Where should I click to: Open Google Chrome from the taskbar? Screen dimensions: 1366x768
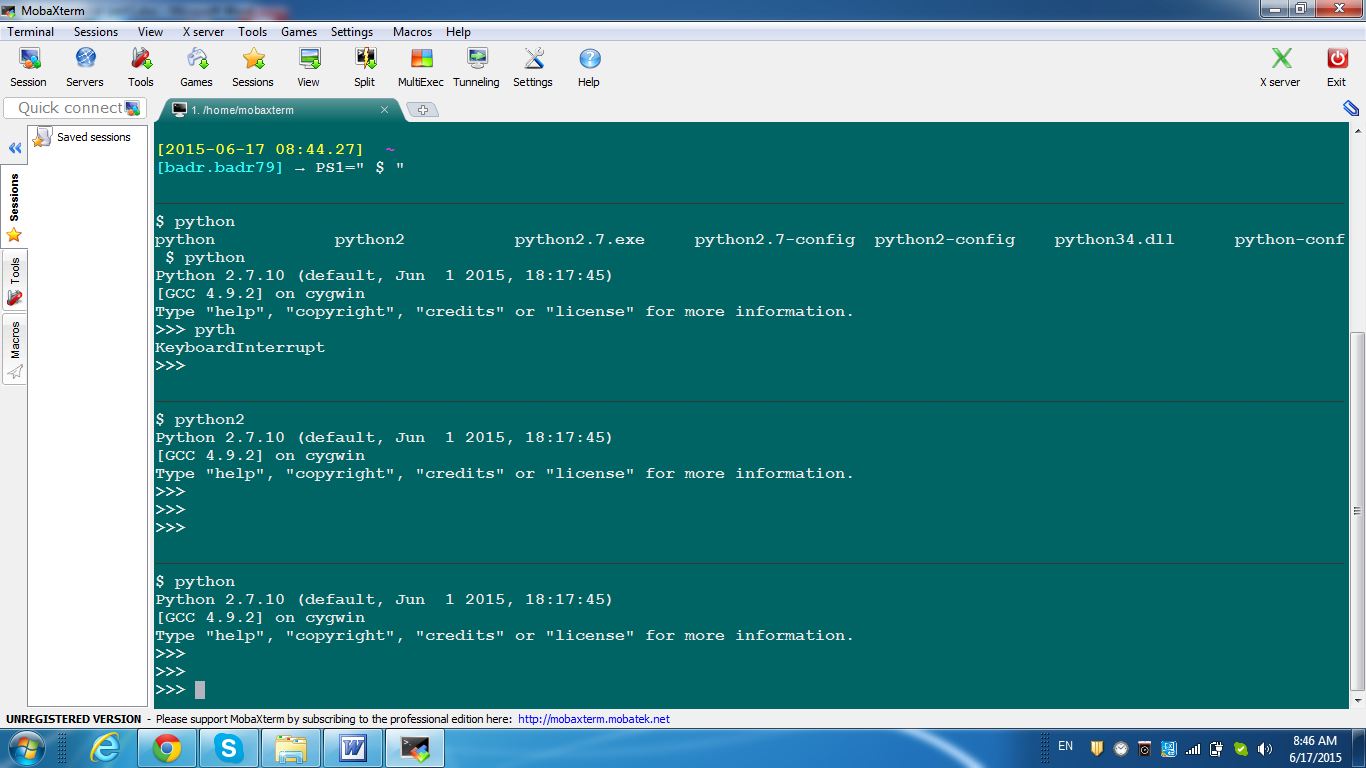pyautogui.click(x=167, y=748)
